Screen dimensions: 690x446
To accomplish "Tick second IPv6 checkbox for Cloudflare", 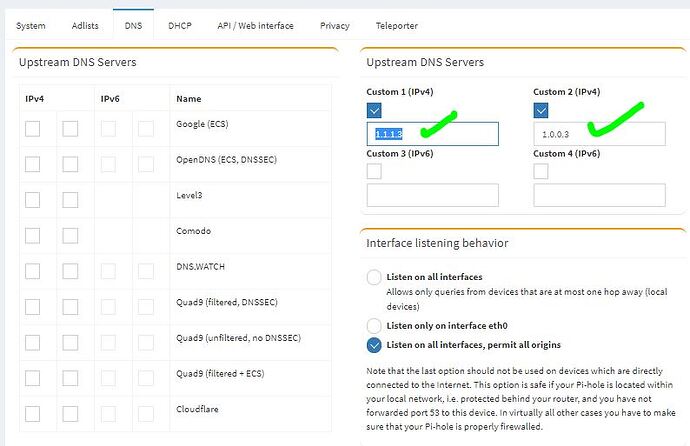I will (146, 414).
